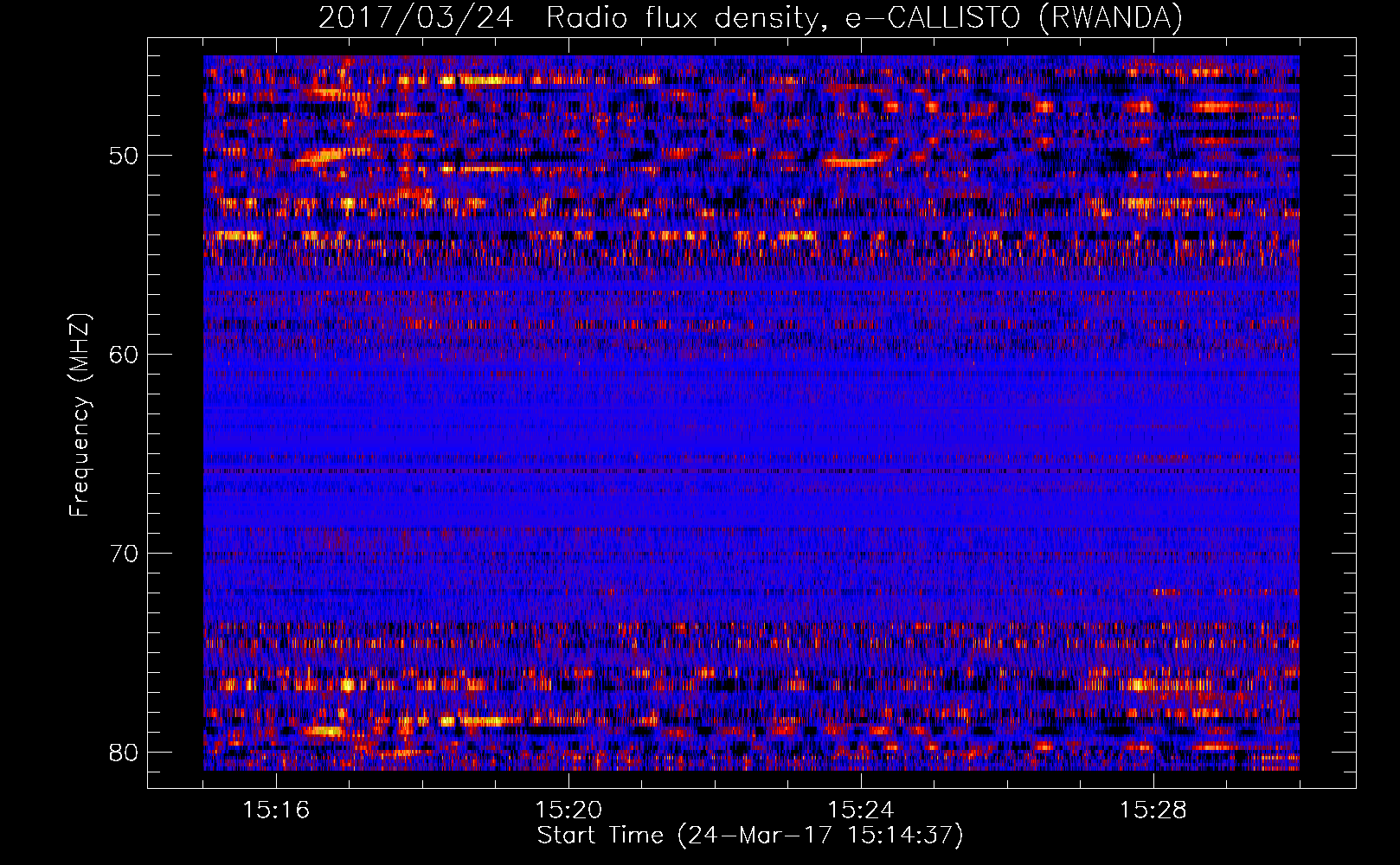The image size is (1400, 865).
Task: Click the 80 frequency tick label
Action: click(124, 753)
